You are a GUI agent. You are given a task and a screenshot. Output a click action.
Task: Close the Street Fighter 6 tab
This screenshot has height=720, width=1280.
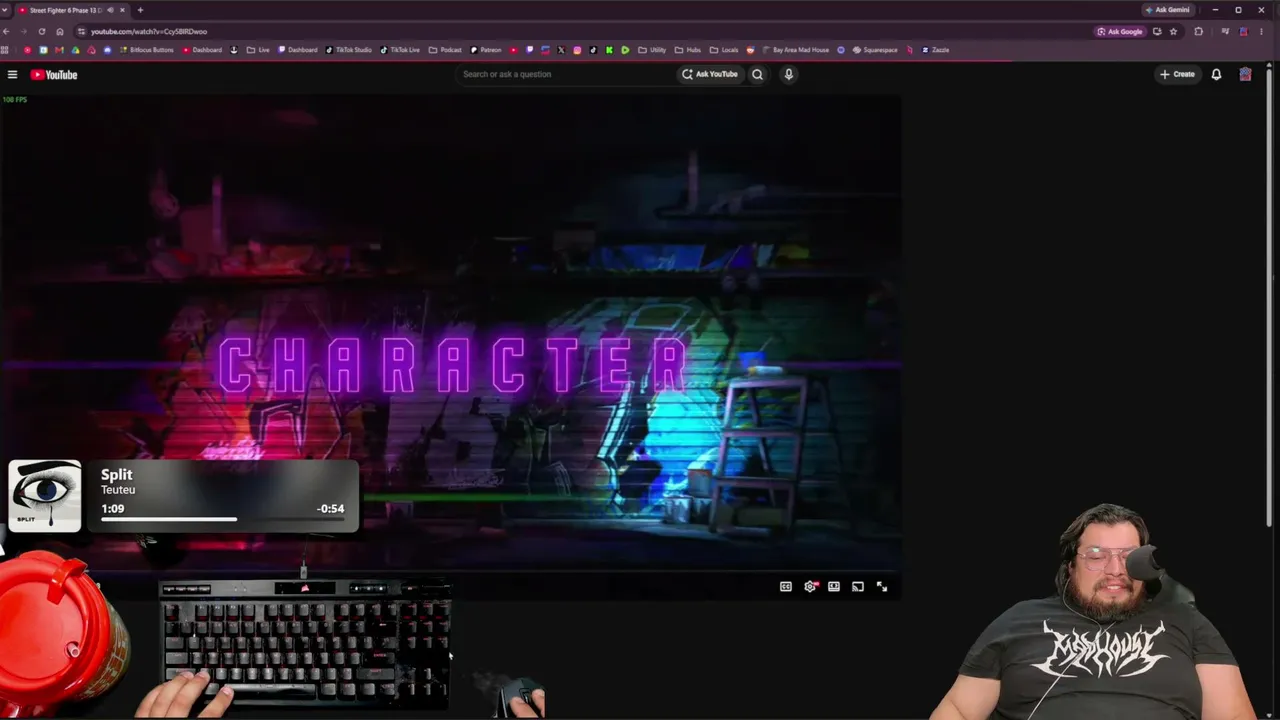pos(122,10)
